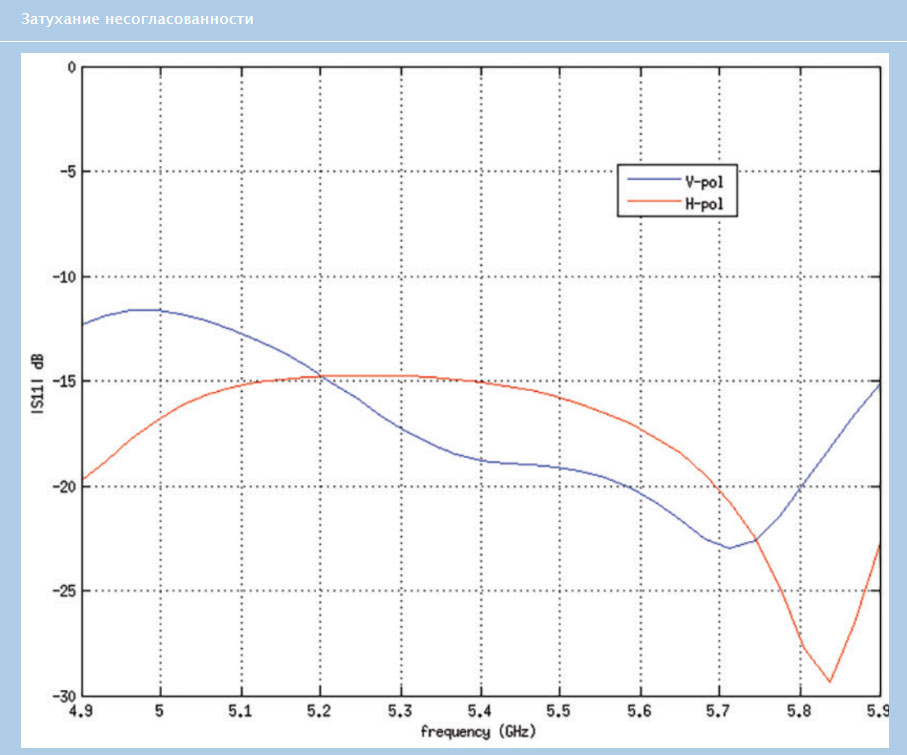Screen dimensions: 907x755
Task: Click the "Затухание несогласованности" header title
Action: point(137,19)
